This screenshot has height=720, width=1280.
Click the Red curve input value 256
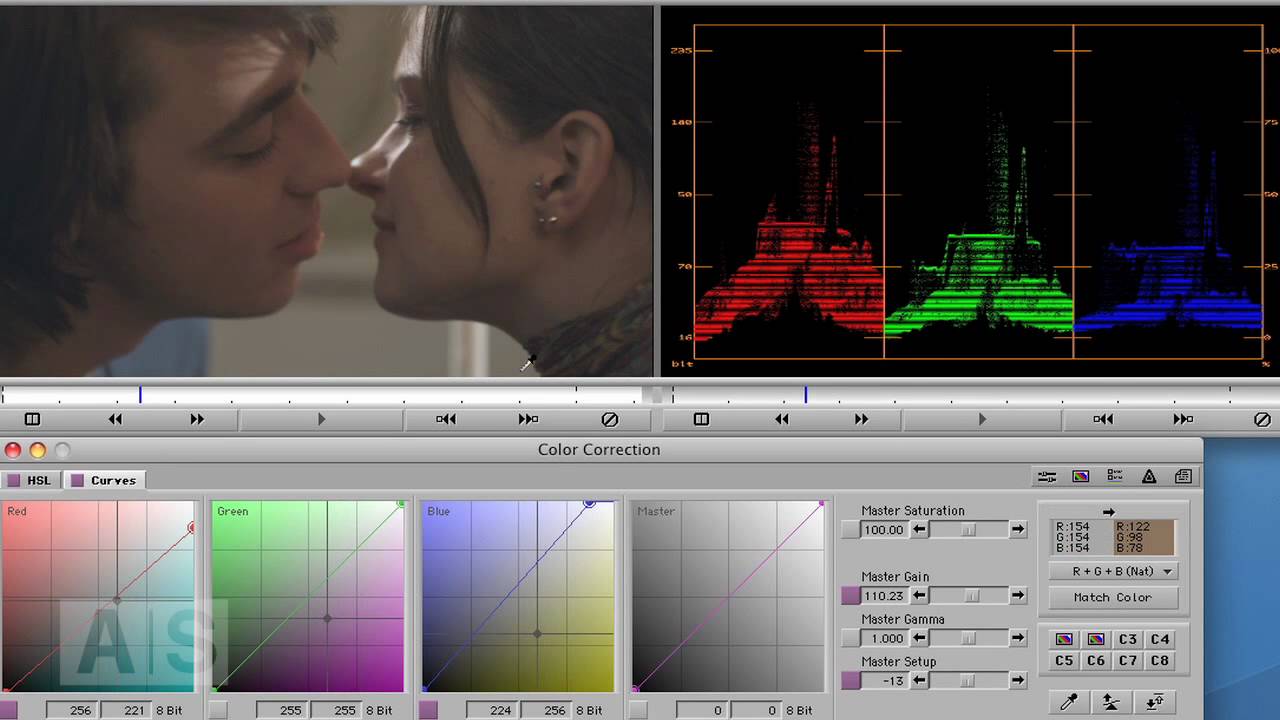(x=71, y=710)
